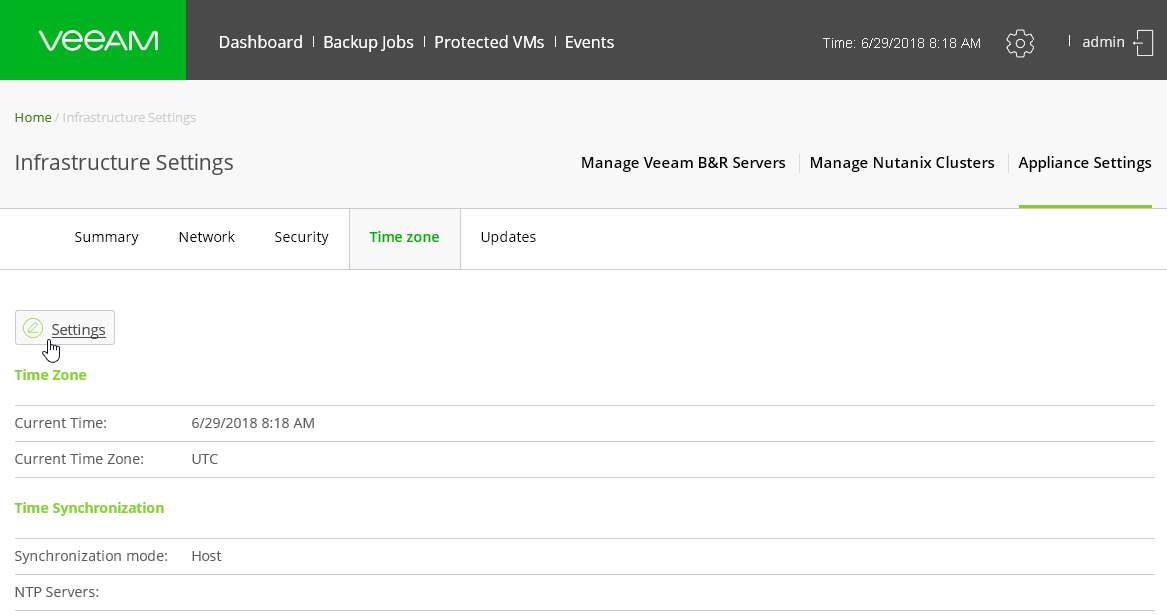Image resolution: width=1167 pixels, height=615 pixels.
Task: Click the admin user name
Action: (x=1102, y=42)
